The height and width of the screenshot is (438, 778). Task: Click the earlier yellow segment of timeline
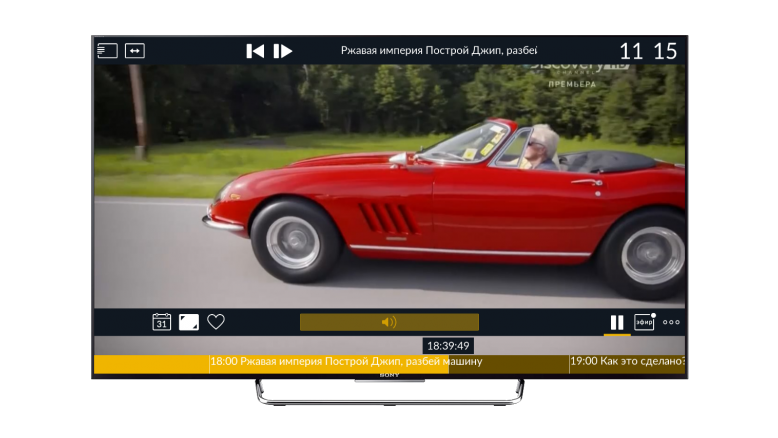(x=150, y=364)
